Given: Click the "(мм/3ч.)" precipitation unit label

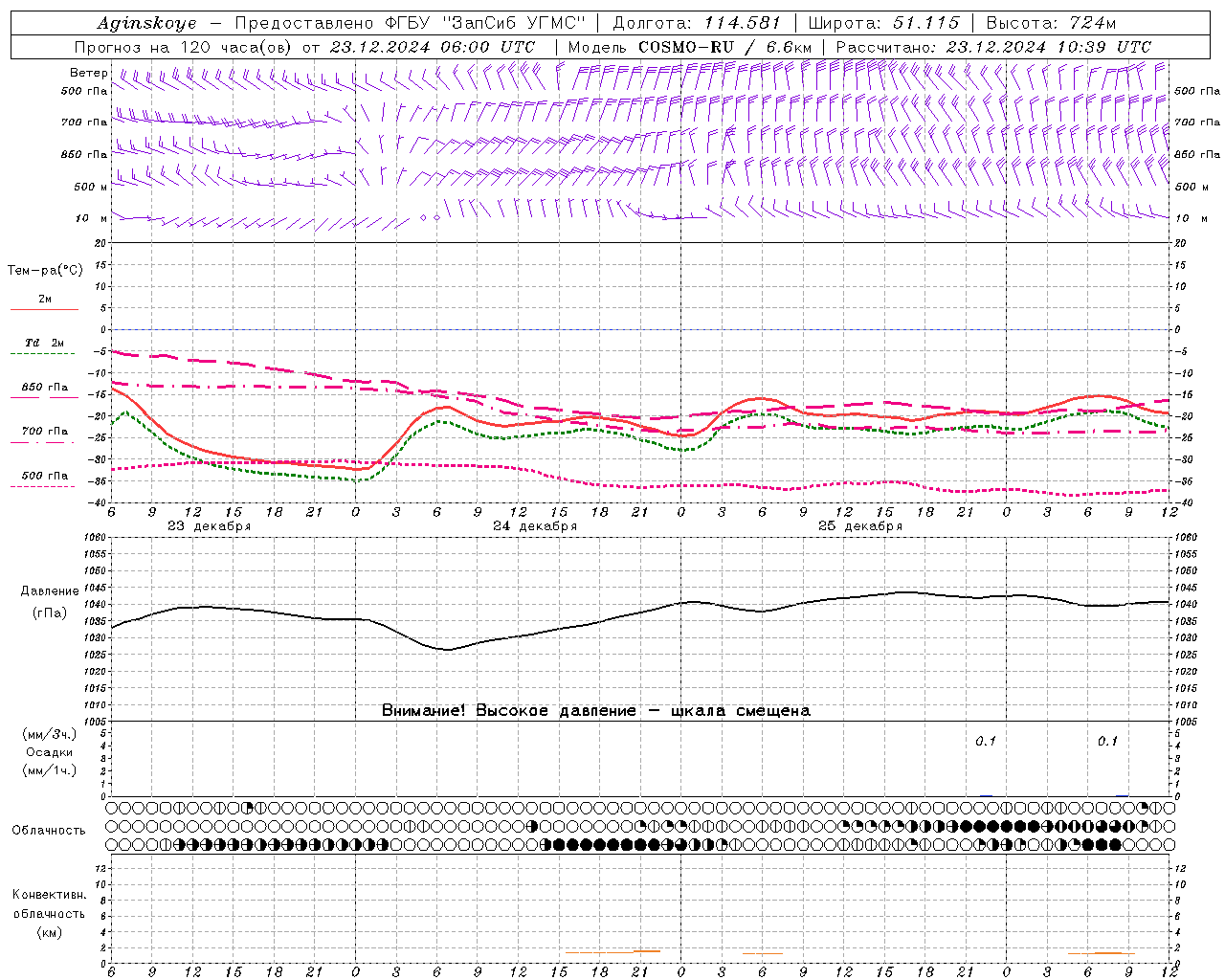Looking at the screenshot, I should point(50,734).
